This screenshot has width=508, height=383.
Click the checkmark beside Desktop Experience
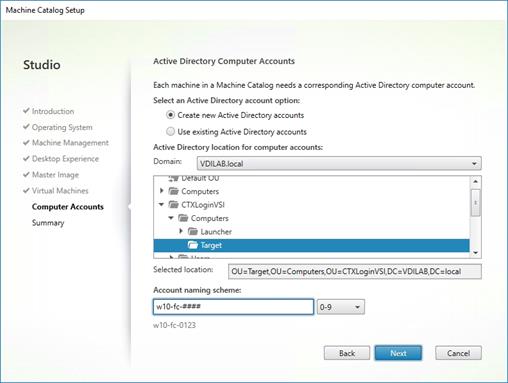coord(26,158)
